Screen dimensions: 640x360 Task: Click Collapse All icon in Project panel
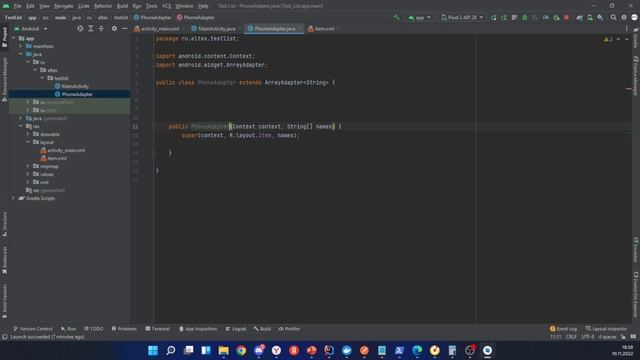point(101,29)
